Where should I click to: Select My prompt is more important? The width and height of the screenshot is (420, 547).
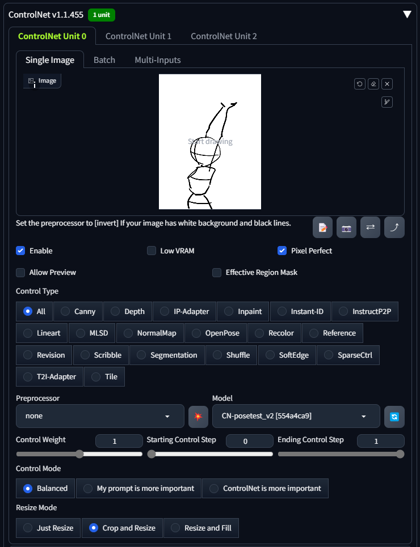[138, 488]
